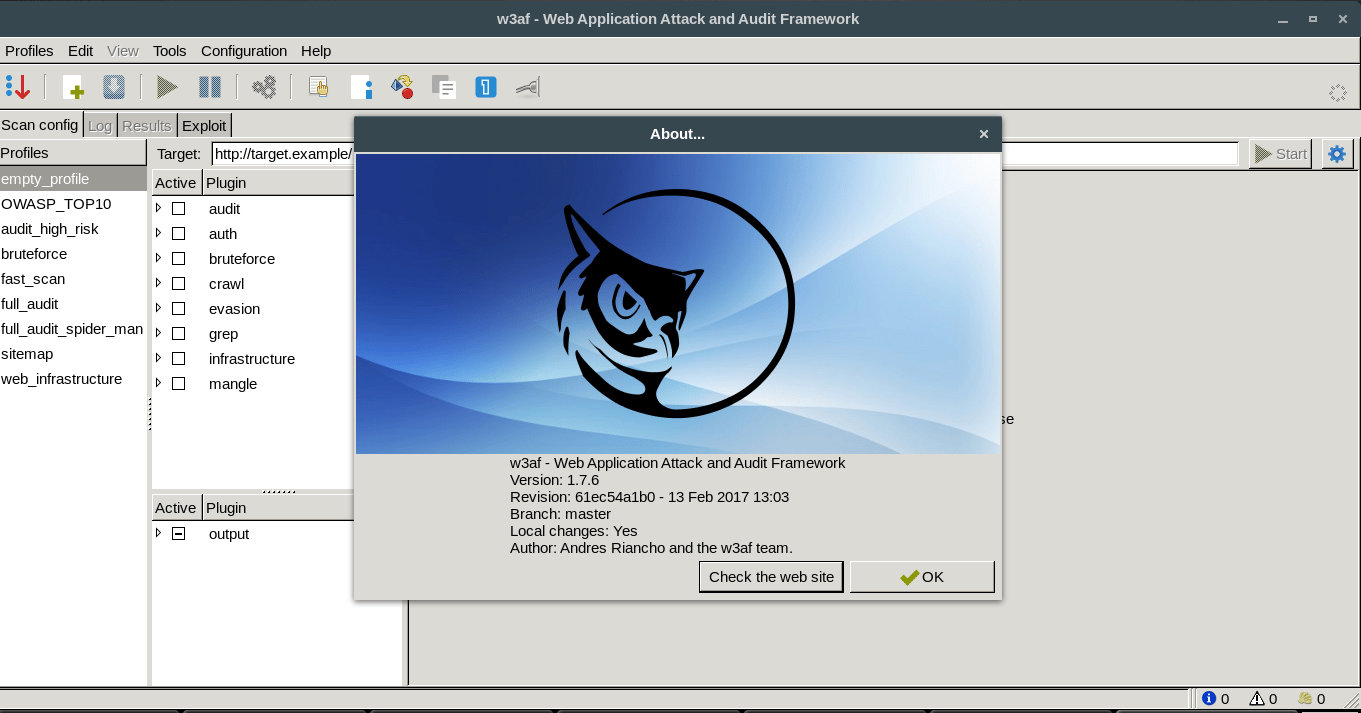Open the multiple exploit gears icon

[x=264, y=88]
